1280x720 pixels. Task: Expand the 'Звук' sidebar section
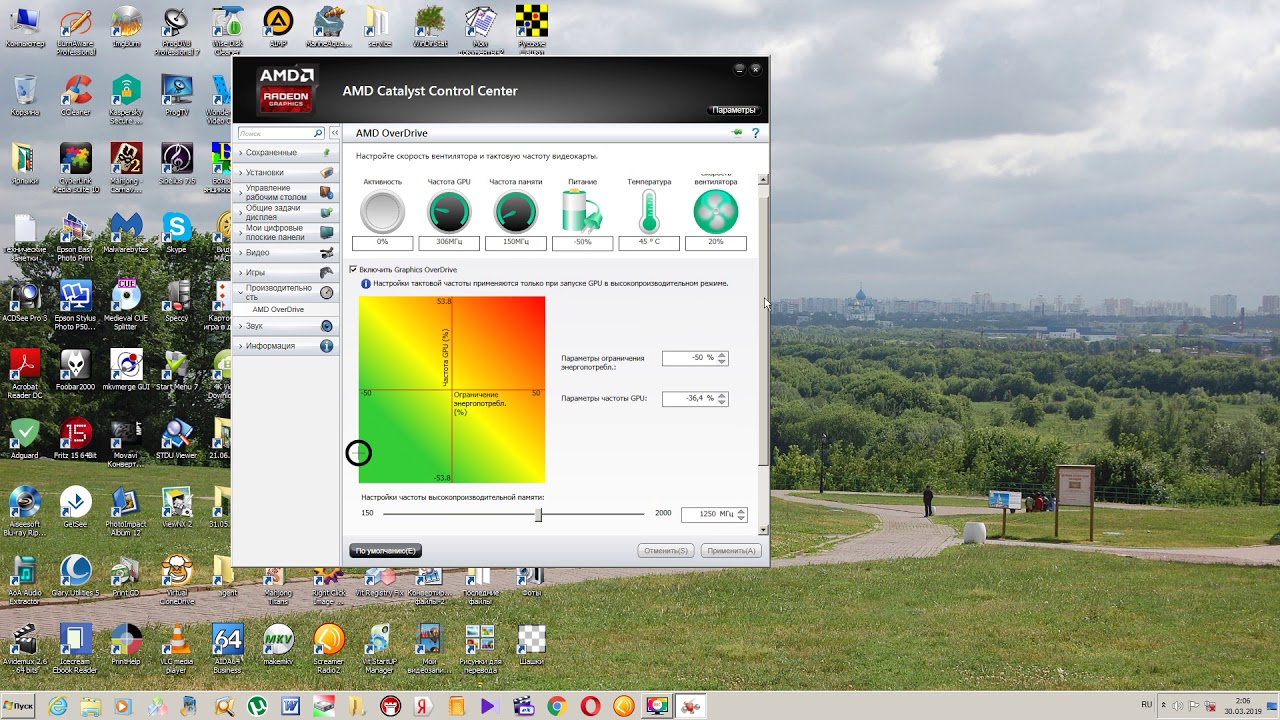tap(286, 326)
